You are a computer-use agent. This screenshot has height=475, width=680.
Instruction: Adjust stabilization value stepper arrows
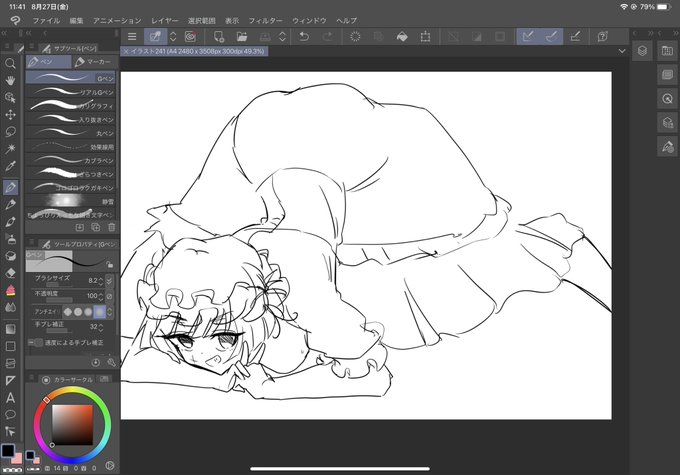(101, 327)
